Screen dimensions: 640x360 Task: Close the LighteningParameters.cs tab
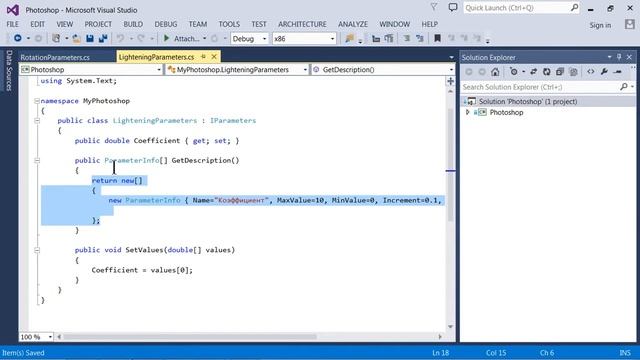214,57
